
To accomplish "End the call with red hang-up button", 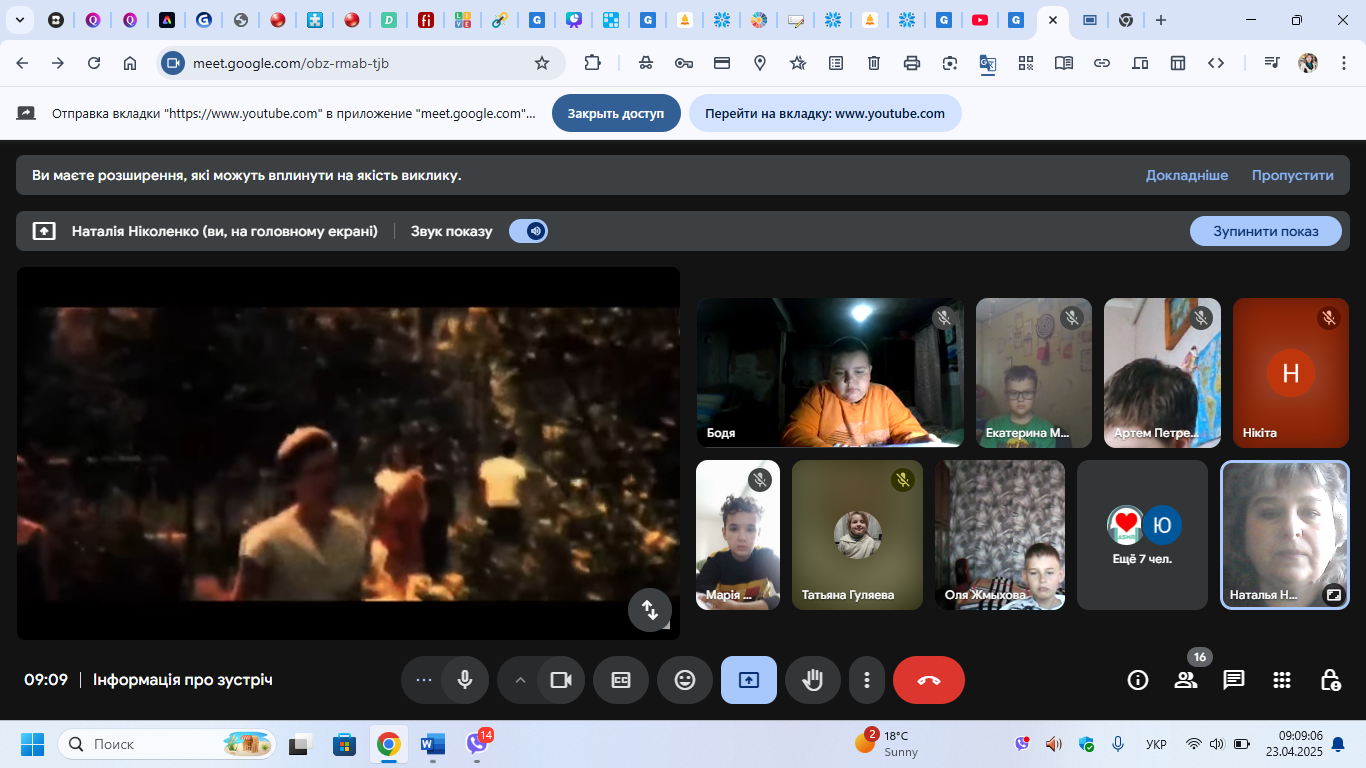I will pyautogui.click(x=929, y=680).
